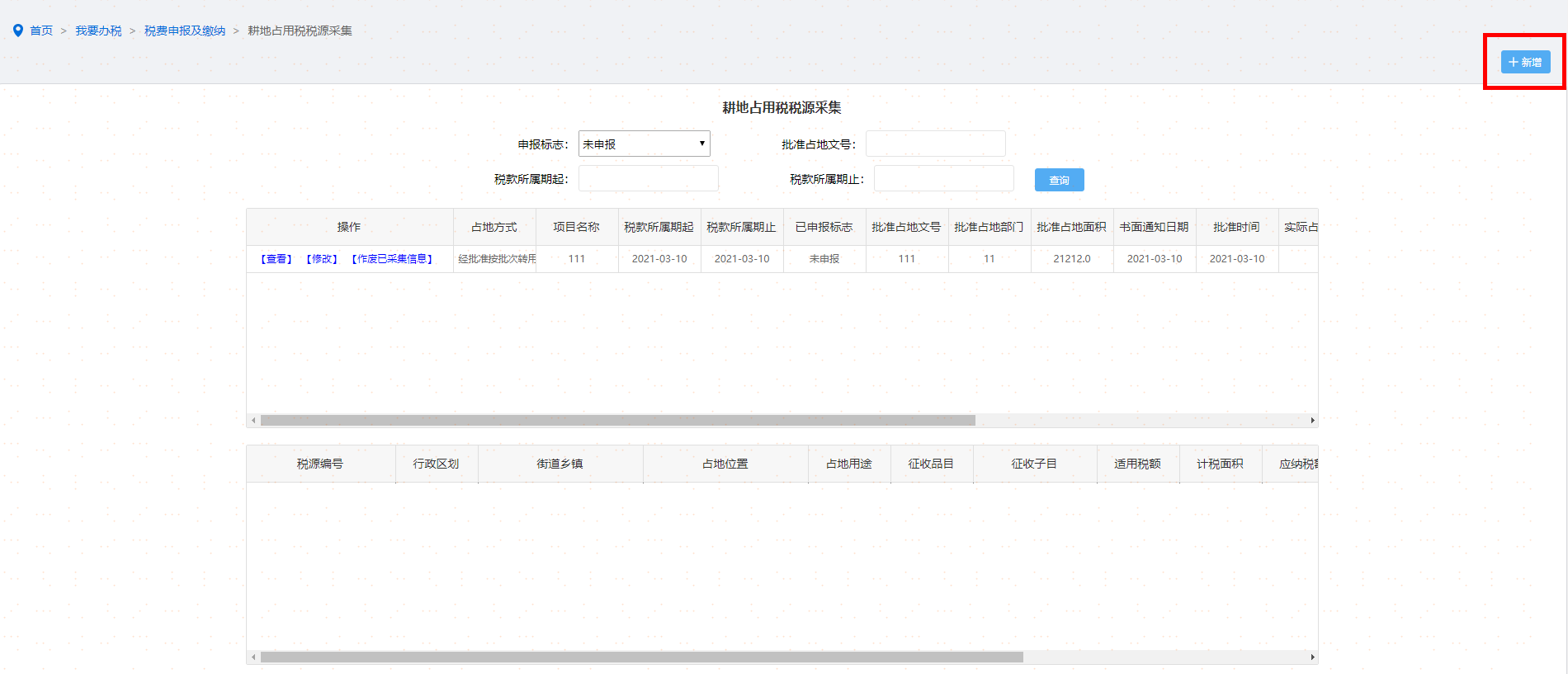Image resolution: width=1568 pixels, height=674 pixels.
Task: Go to 首页 breadcrumb link
Action: [41, 31]
